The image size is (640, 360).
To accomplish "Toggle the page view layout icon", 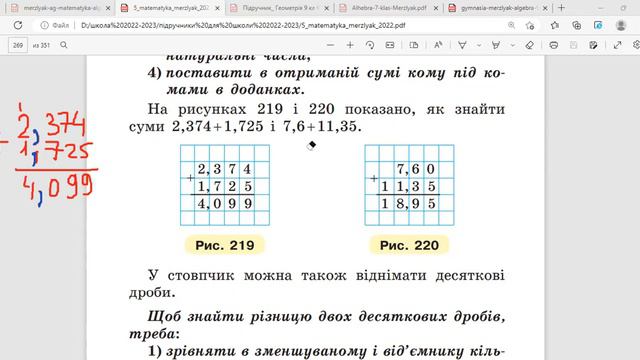I will pos(414,45).
